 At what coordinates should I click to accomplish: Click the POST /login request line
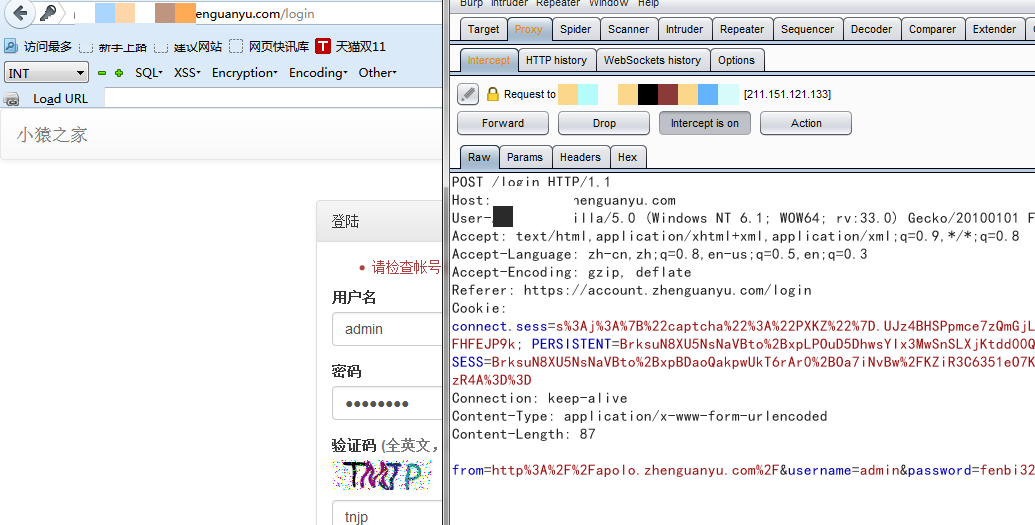tap(531, 182)
